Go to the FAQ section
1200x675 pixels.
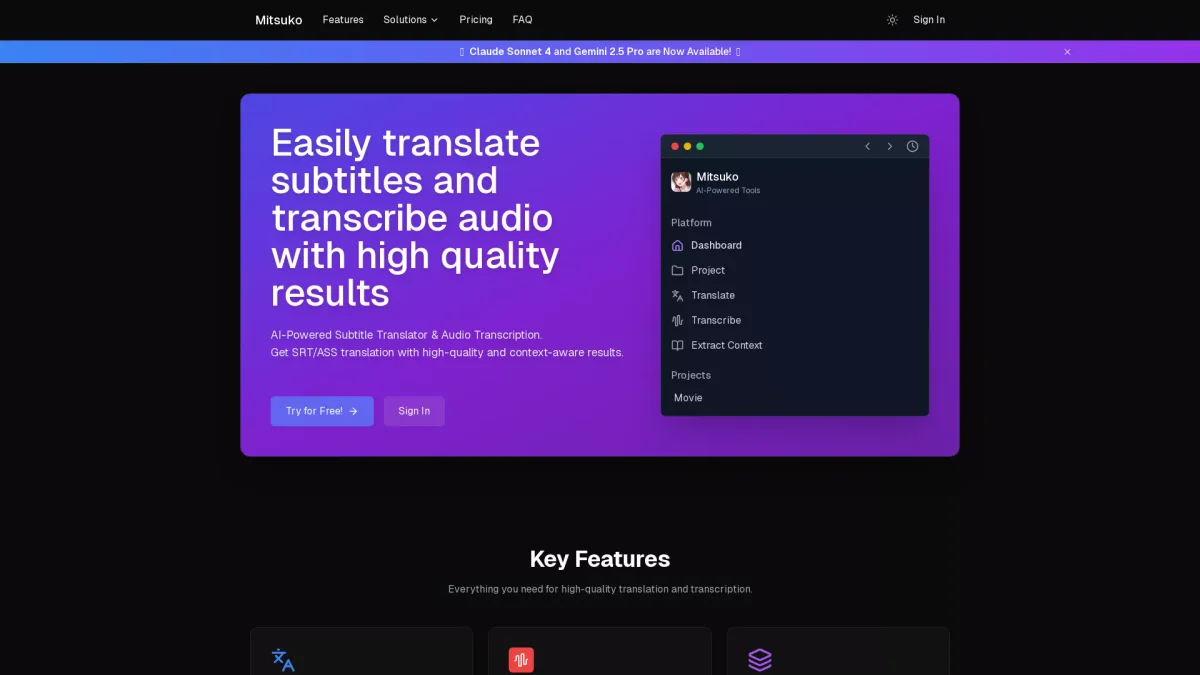522,20
